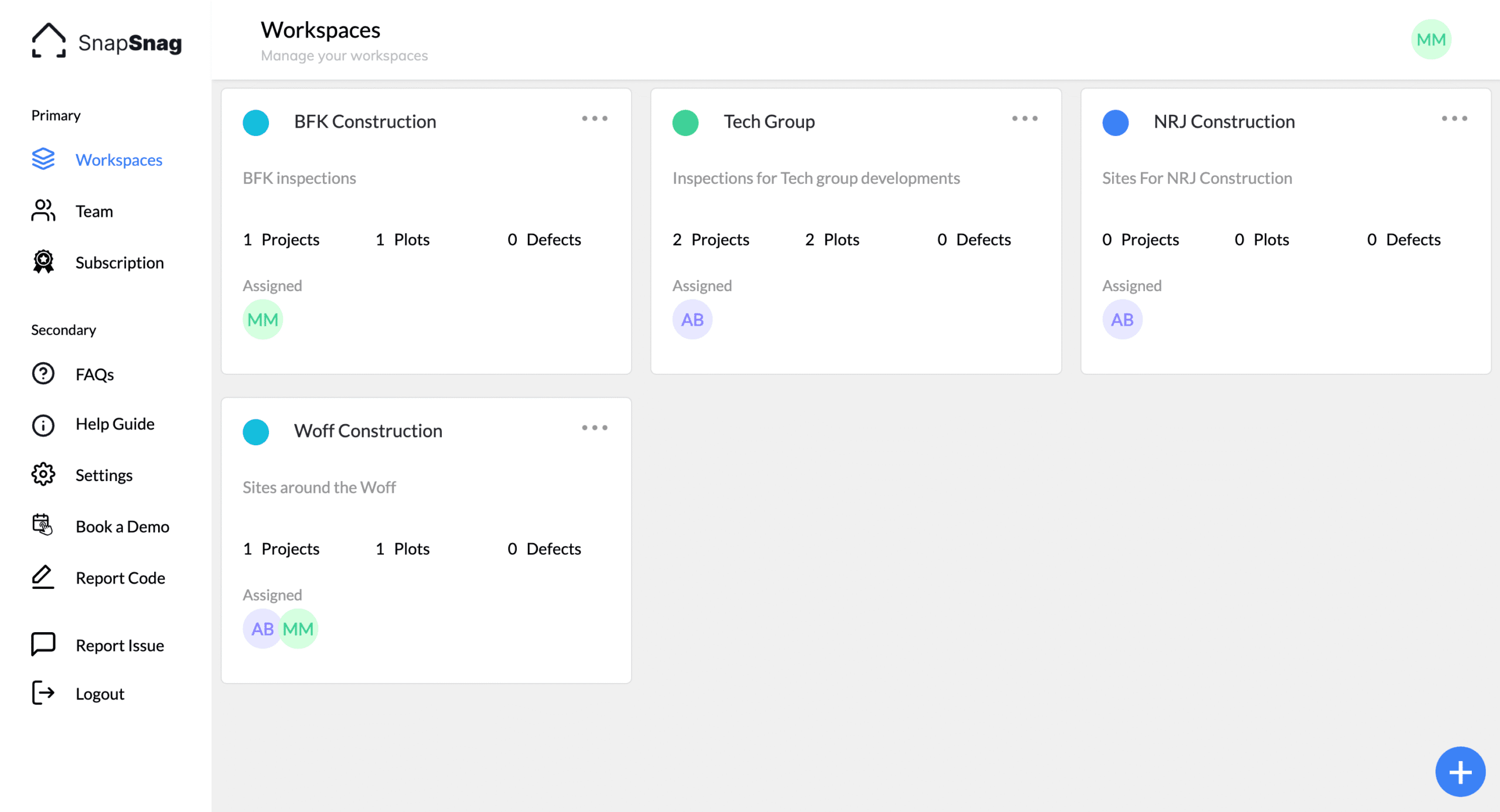Click the Settings gear icon

click(x=43, y=475)
